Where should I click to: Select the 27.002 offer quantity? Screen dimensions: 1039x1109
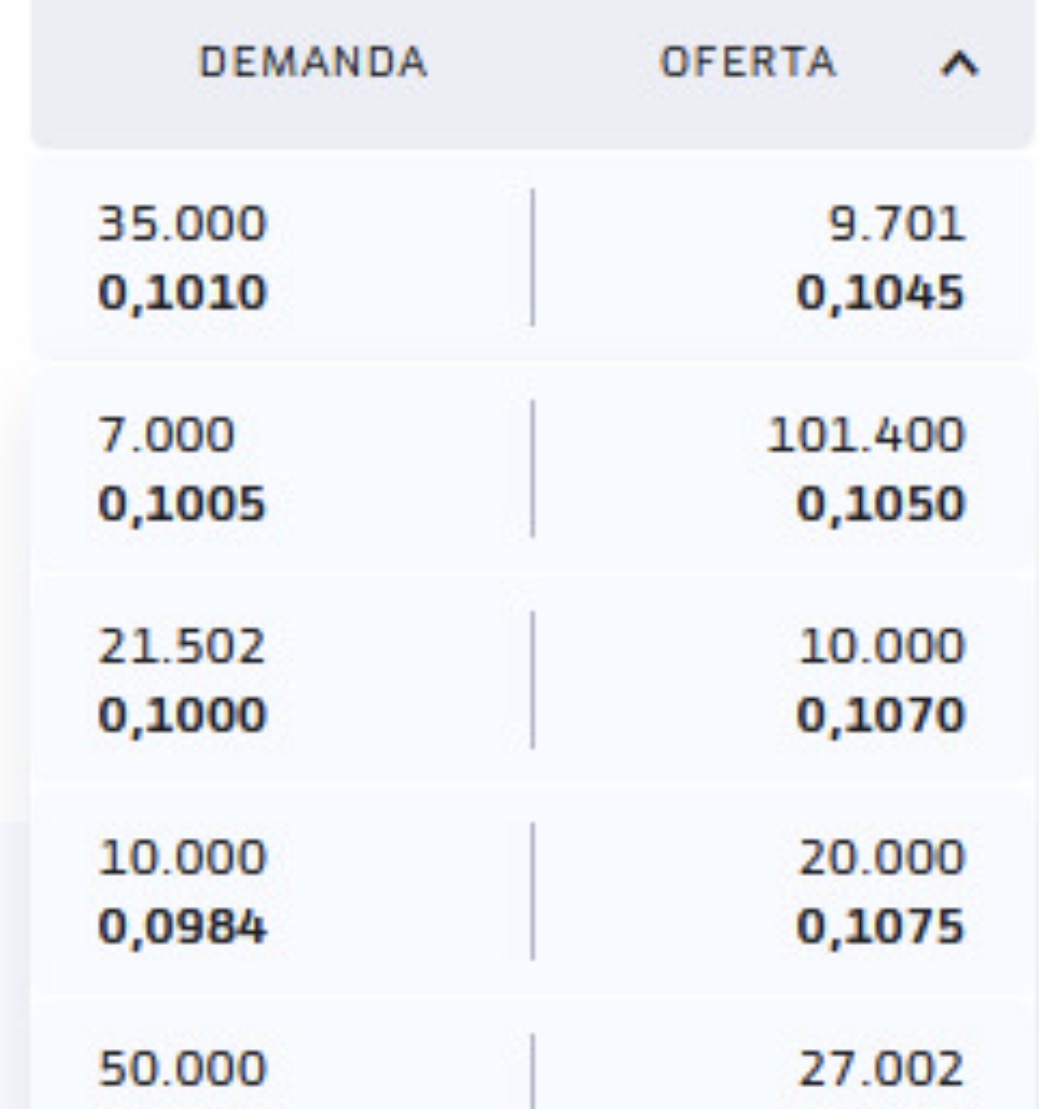coord(880,1070)
